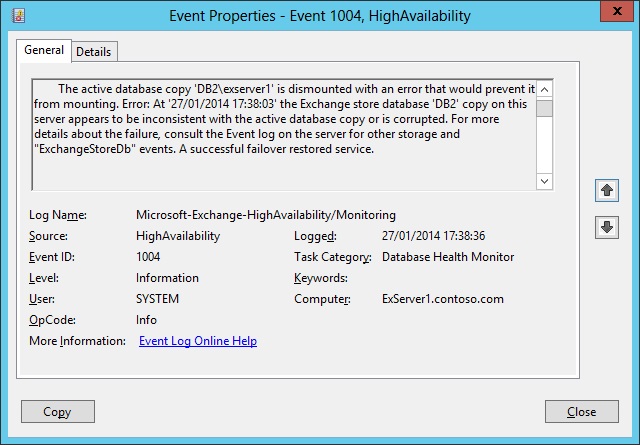
Task: Select the General tab
Action: coord(44,50)
